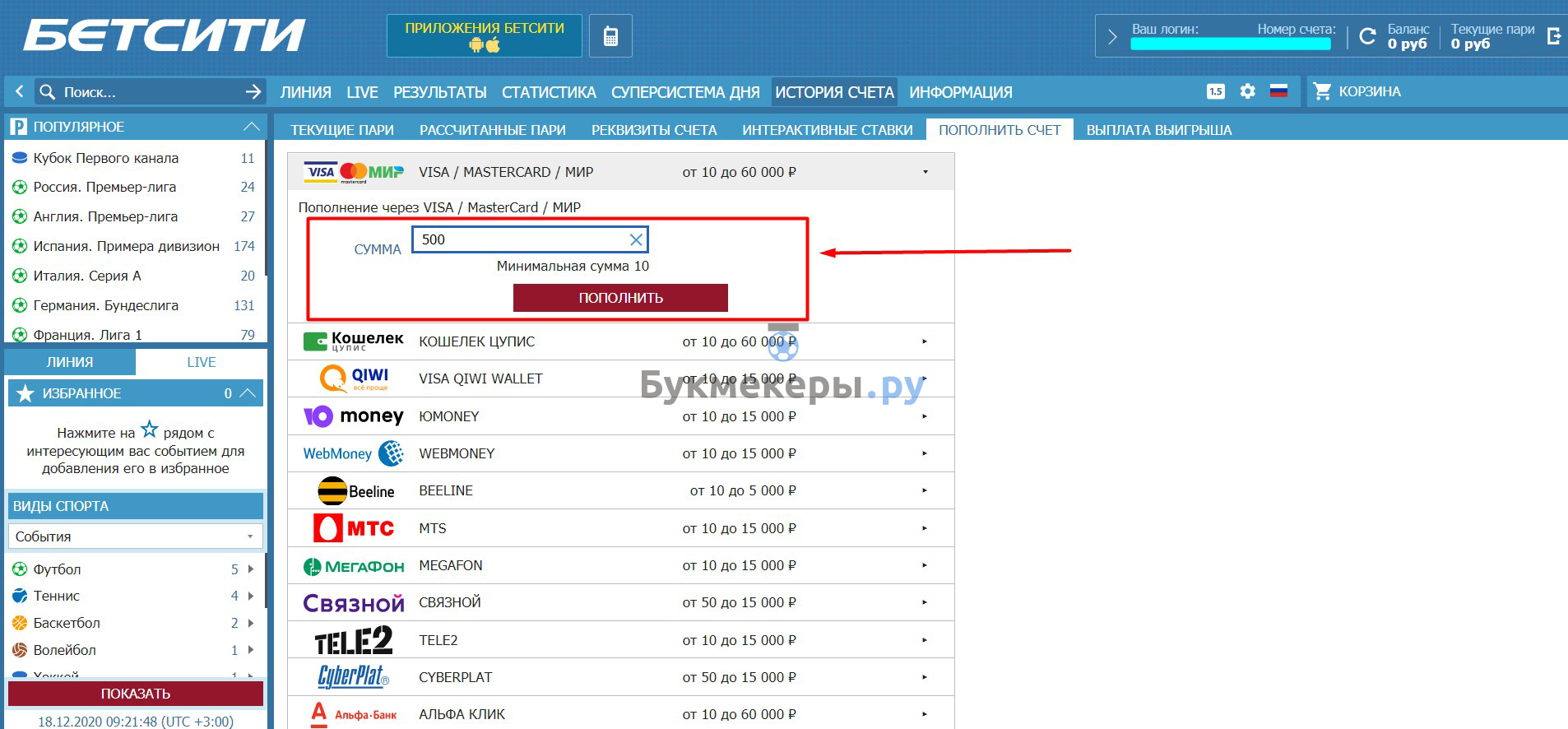
Task: Open the Статистика menu
Action: tap(549, 92)
